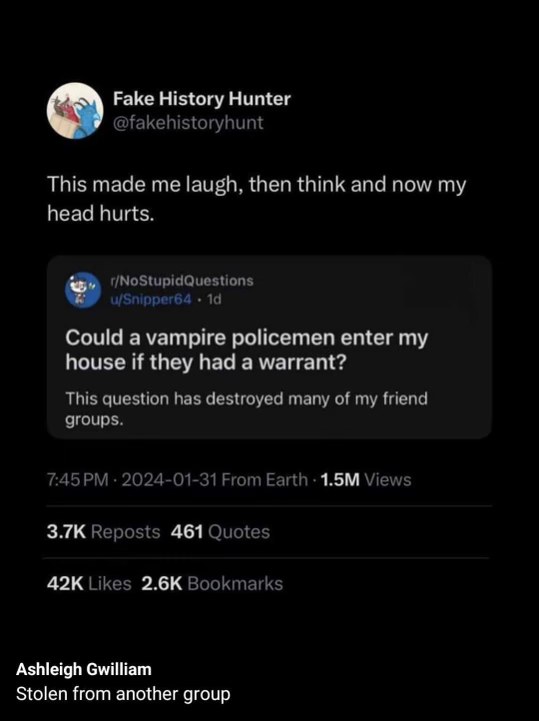Select the 'Stolen from another group' caption

[123, 694]
